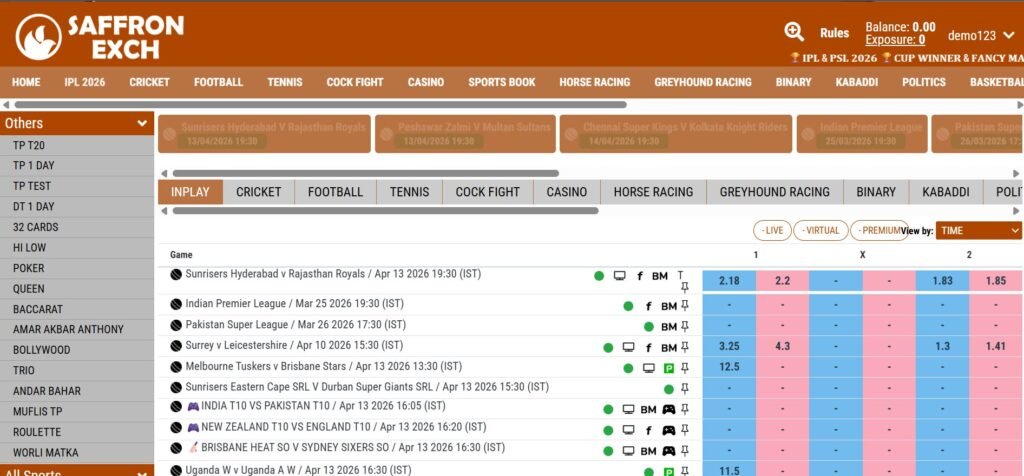The height and width of the screenshot is (476, 1024).
Task: Click the green P icon for Melbourne Tuskers match
Action: 668,368
